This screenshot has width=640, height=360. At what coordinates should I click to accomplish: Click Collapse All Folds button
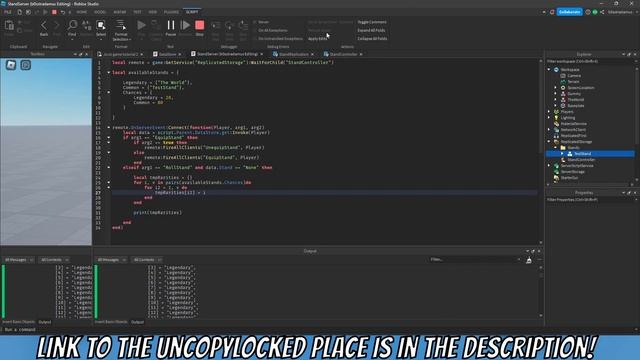point(372,39)
